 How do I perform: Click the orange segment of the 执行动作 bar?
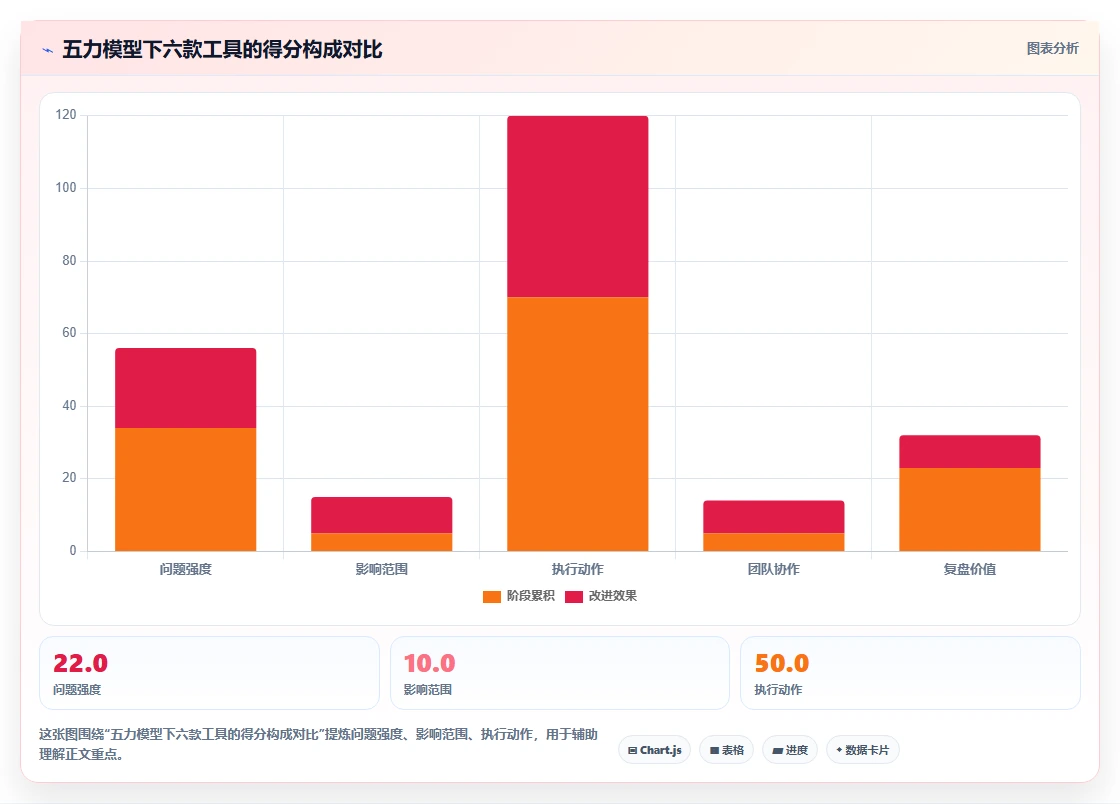tap(578, 424)
